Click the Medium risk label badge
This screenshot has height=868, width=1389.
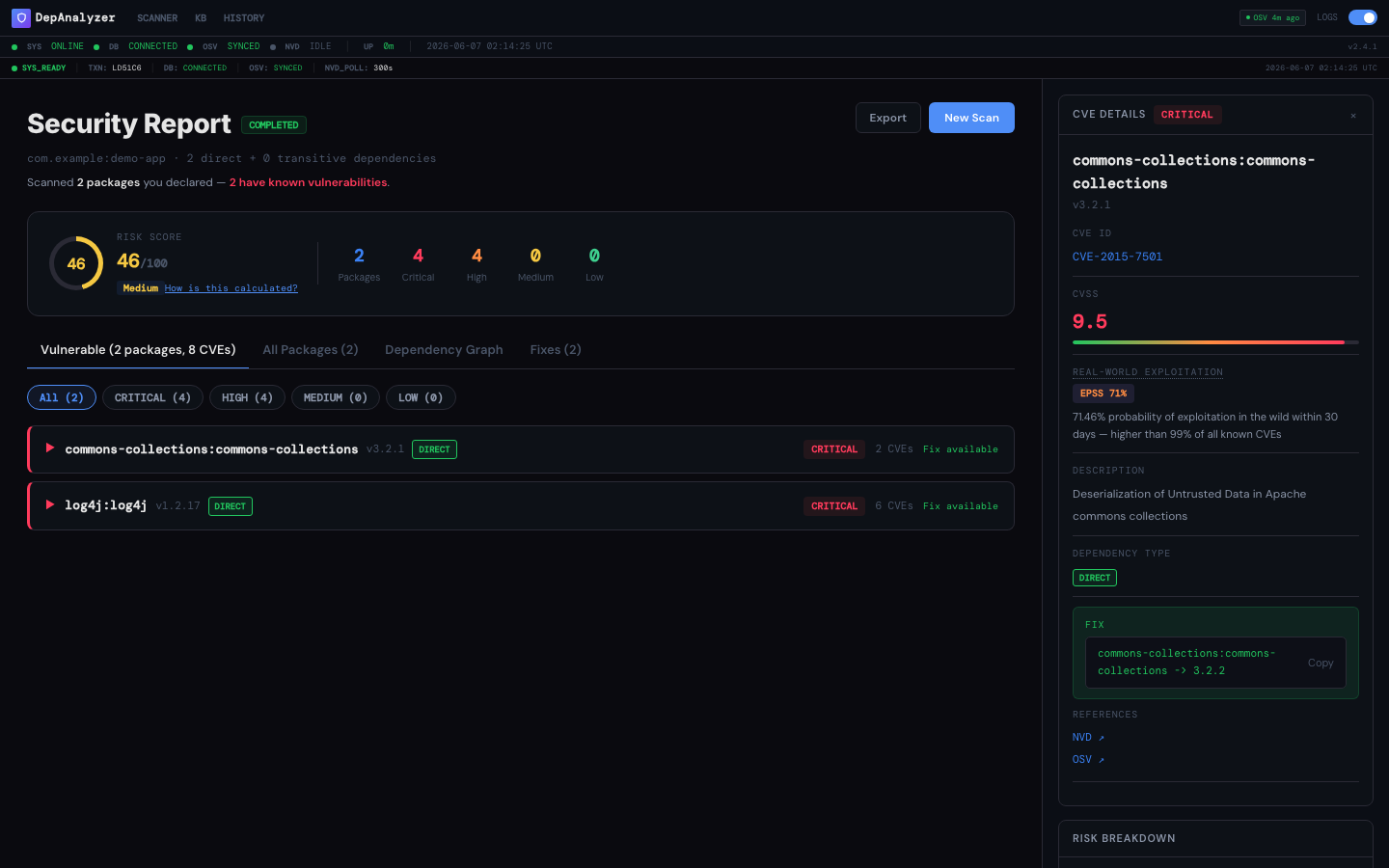140,288
